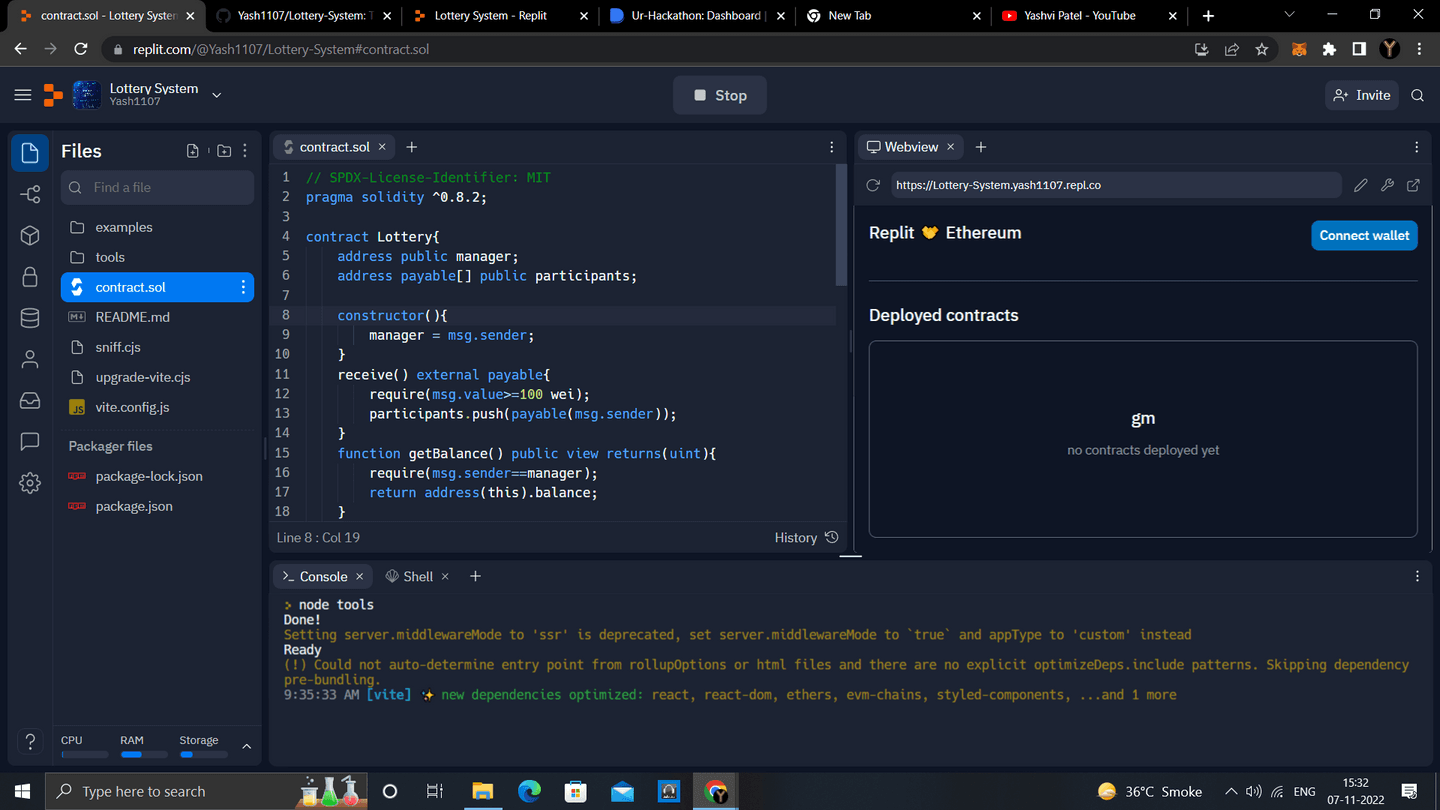Click the Storage usage bar
This screenshot has height=810, width=1440.
[x=204, y=754]
